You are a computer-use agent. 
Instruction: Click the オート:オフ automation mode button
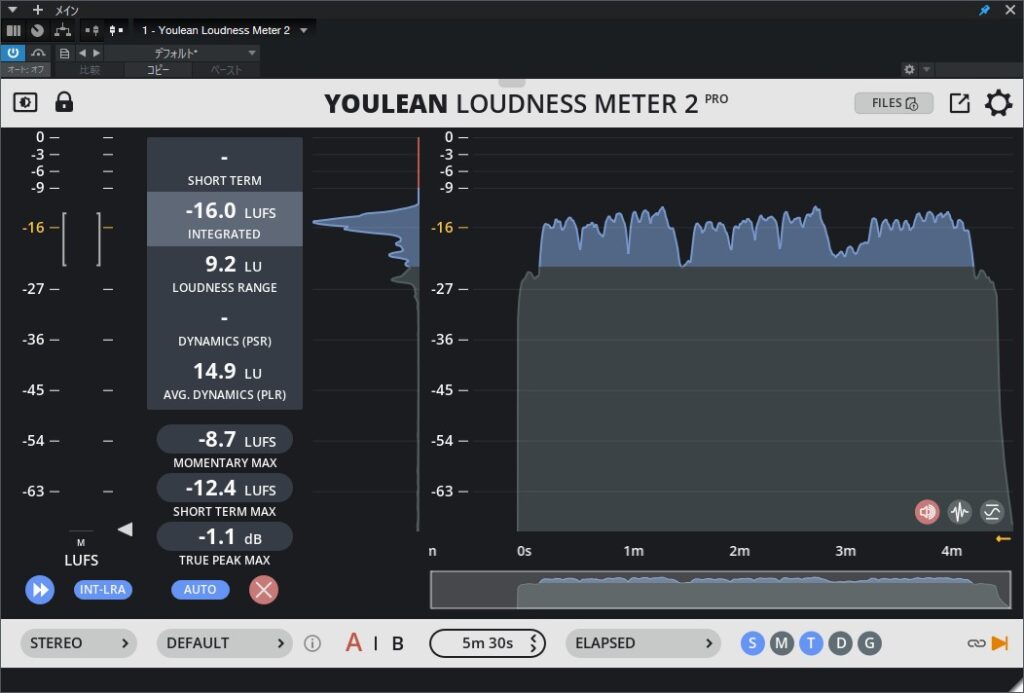click(25, 70)
